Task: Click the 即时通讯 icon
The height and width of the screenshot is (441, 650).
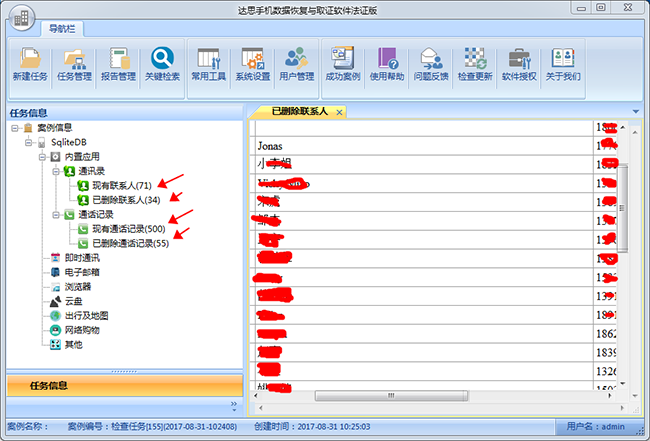Action: pyautogui.click(x=56, y=258)
